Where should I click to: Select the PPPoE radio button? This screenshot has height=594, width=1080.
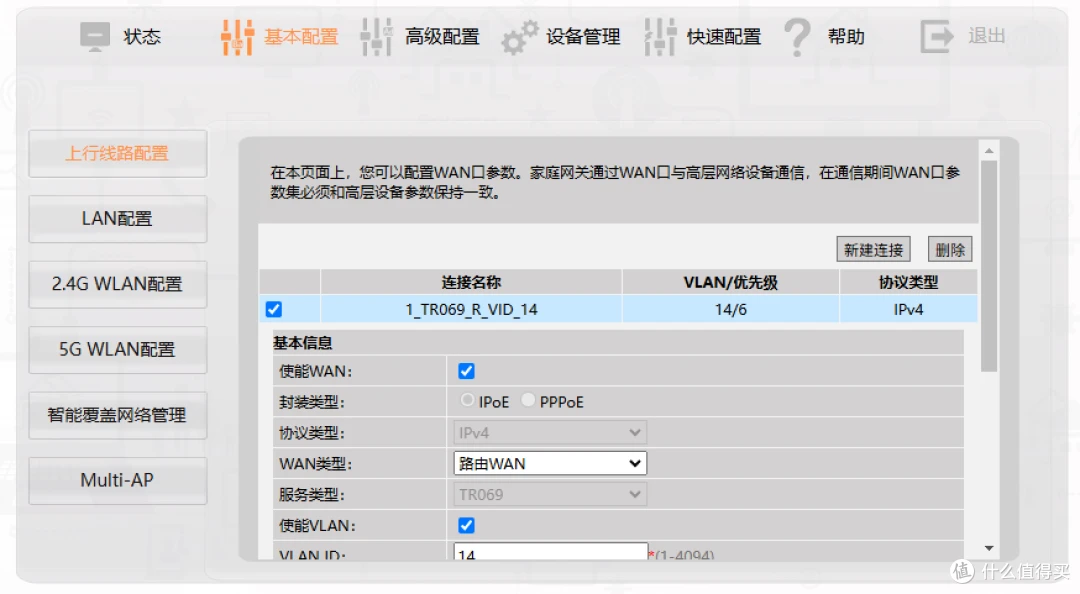tap(528, 400)
